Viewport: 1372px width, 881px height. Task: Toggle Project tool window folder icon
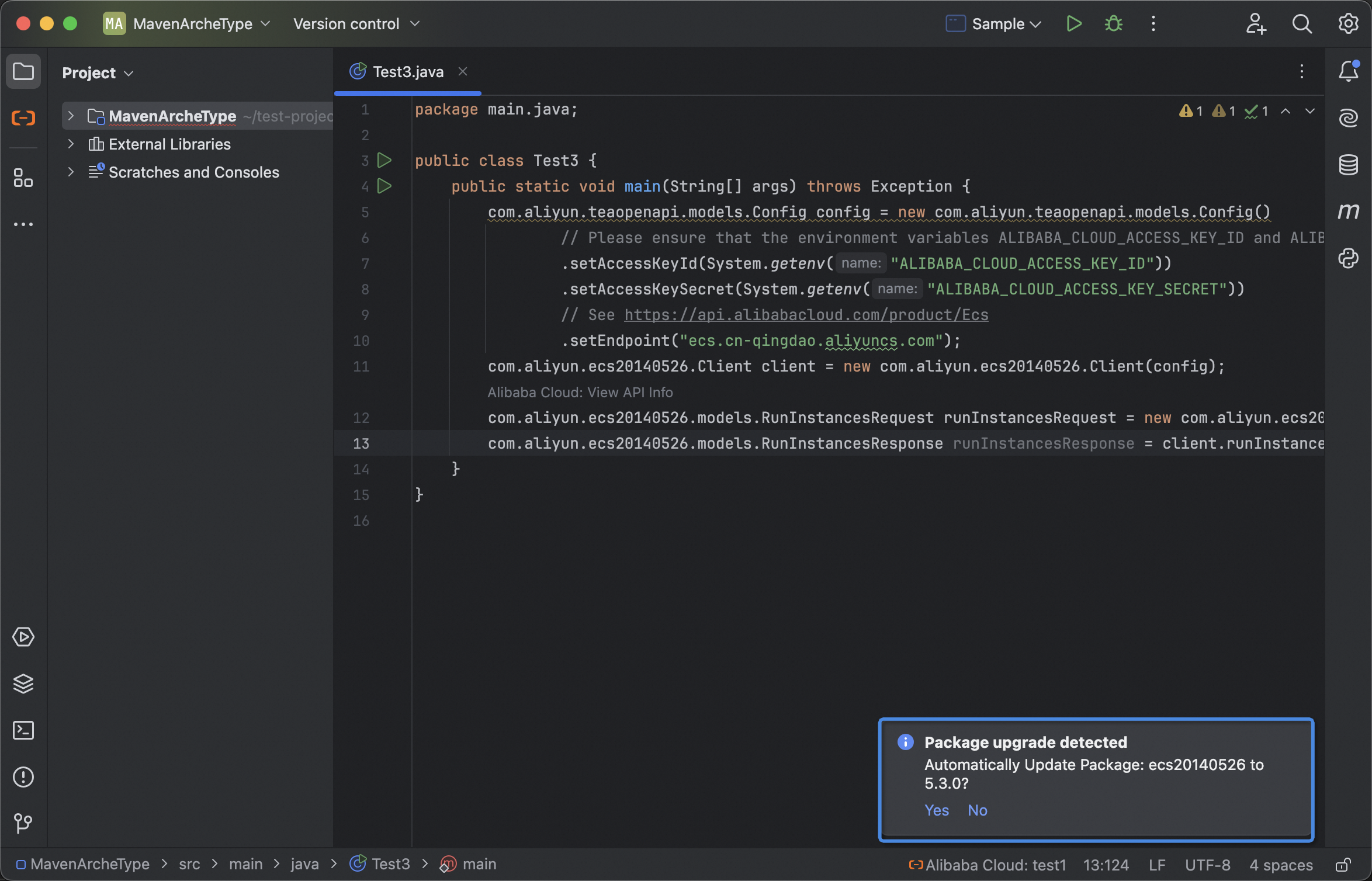click(x=23, y=72)
